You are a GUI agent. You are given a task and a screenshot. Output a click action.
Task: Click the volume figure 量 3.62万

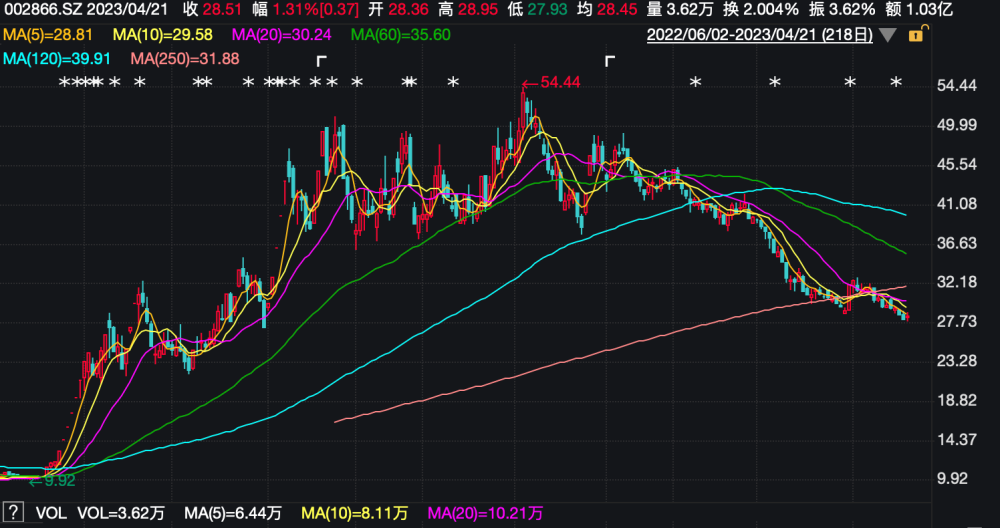click(682, 10)
